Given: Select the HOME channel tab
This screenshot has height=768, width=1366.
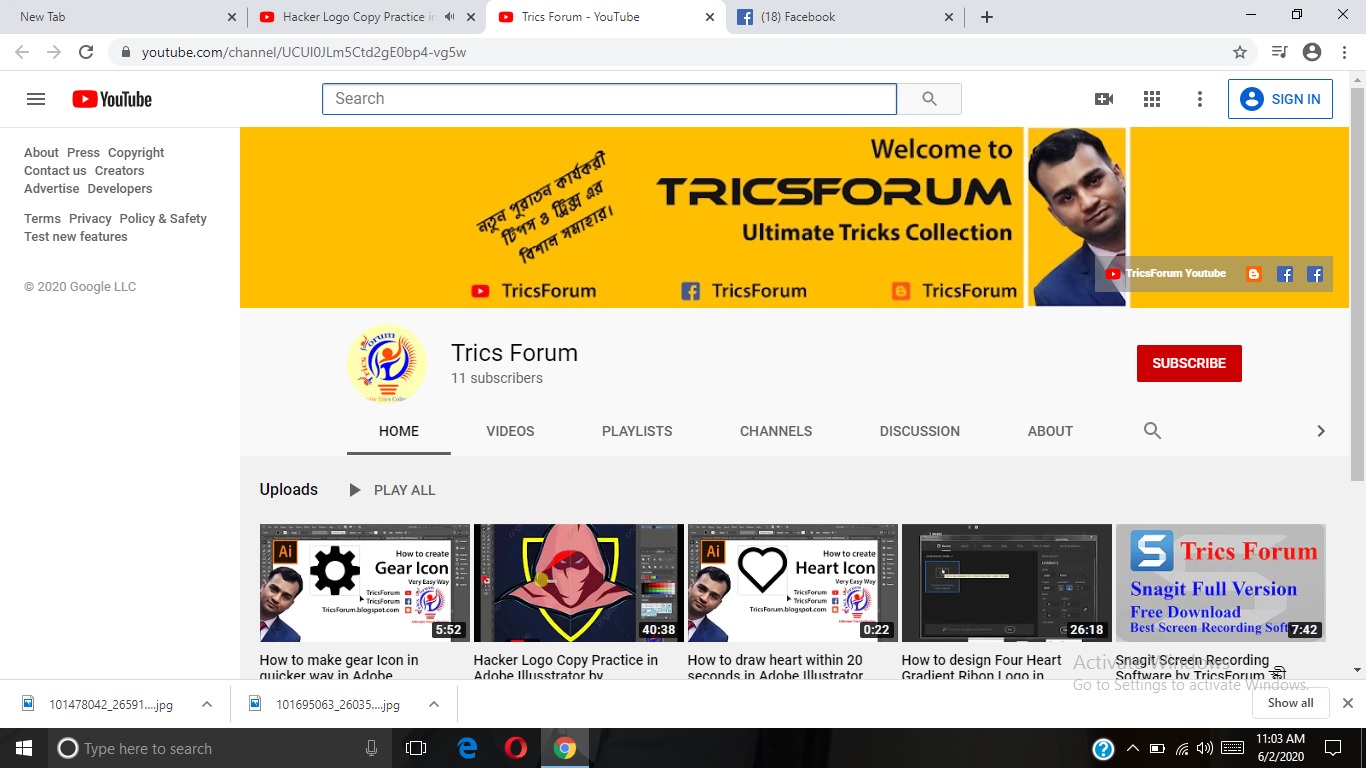Looking at the screenshot, I should click(399, 431).
